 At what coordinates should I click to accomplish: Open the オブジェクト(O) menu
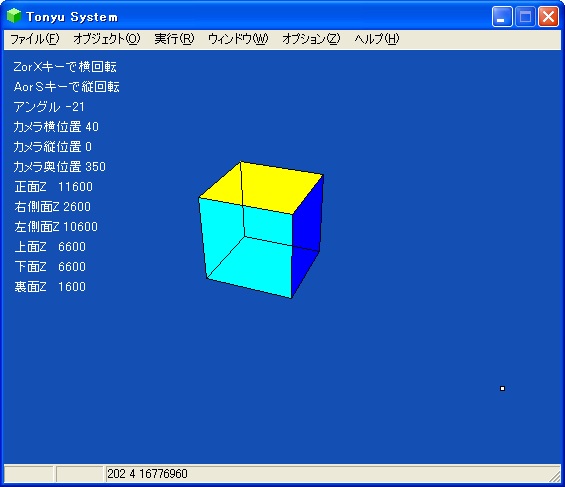coord(107,39)
